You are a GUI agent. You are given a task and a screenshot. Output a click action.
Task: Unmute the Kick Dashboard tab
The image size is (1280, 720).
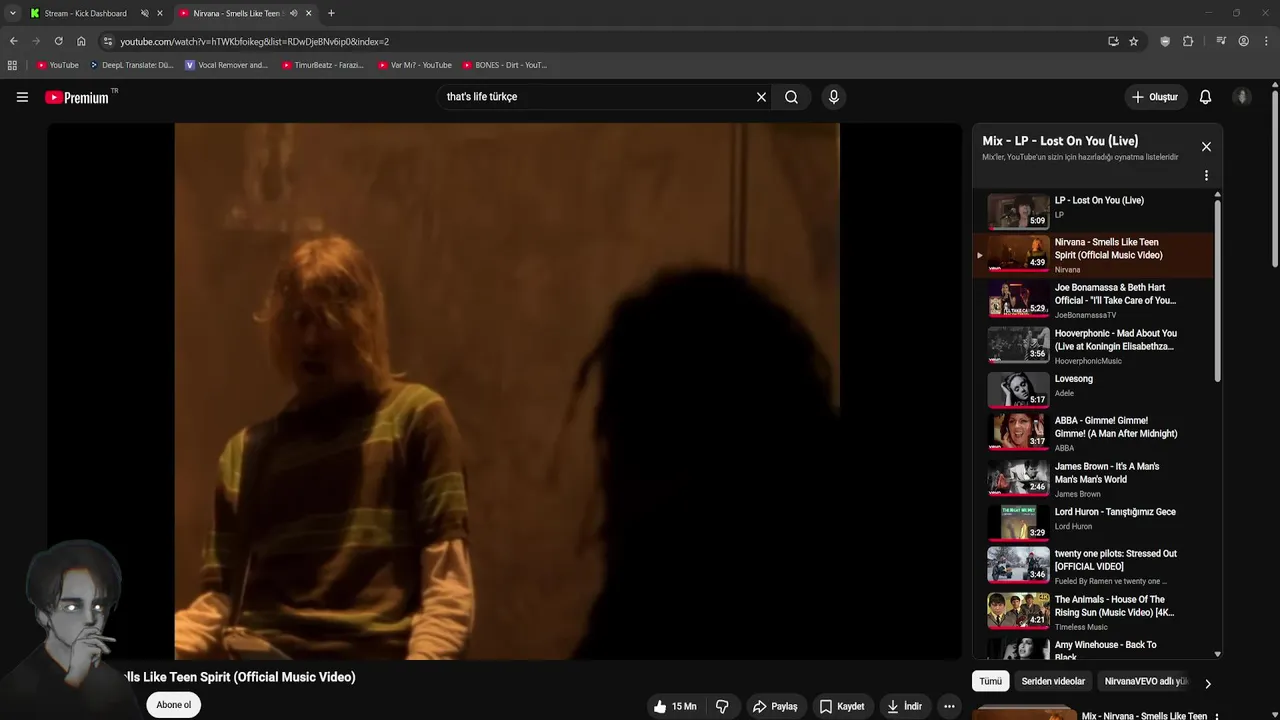pos(144,13)
